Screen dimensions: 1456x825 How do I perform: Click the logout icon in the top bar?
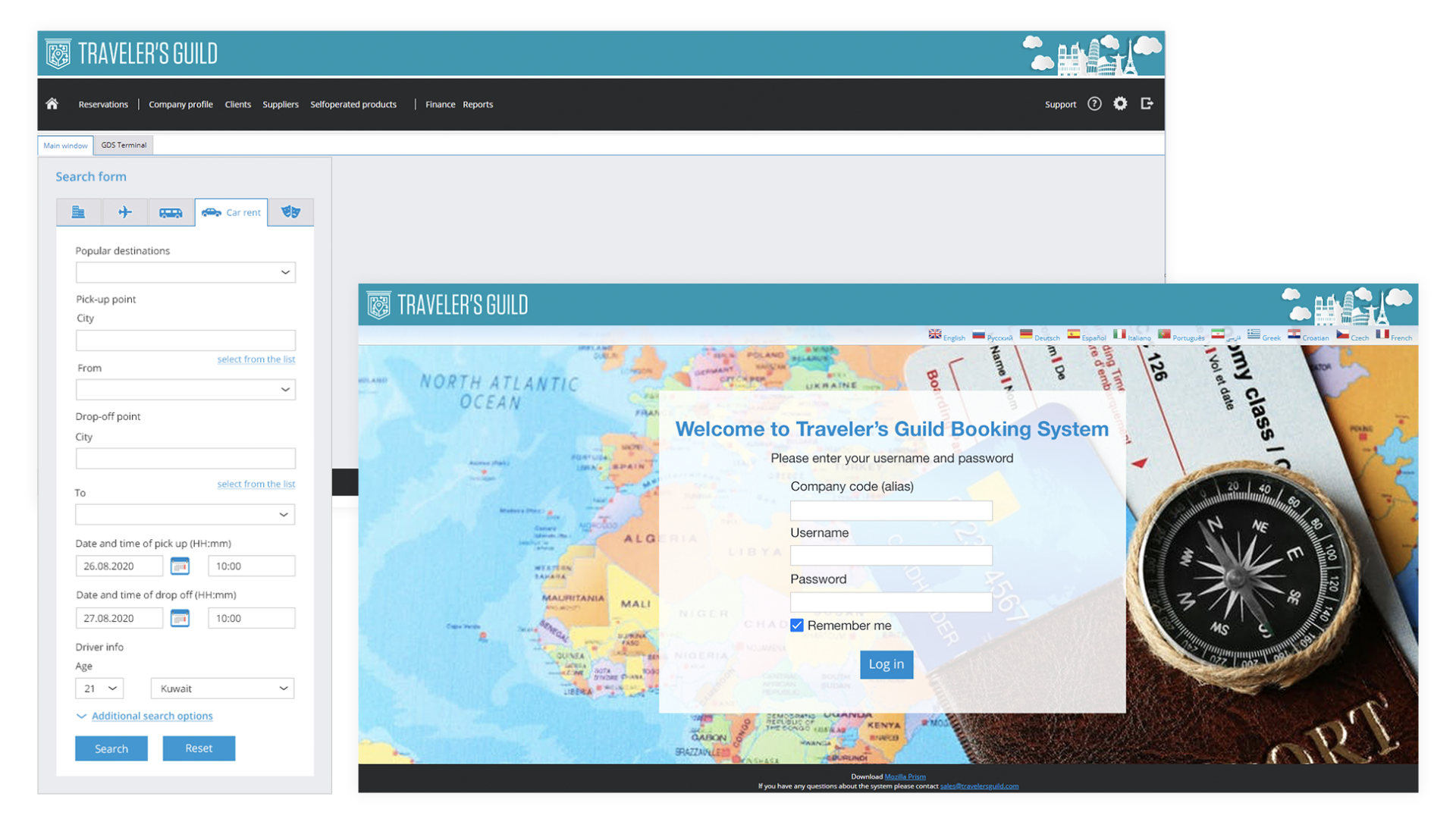click(1147, 104)
